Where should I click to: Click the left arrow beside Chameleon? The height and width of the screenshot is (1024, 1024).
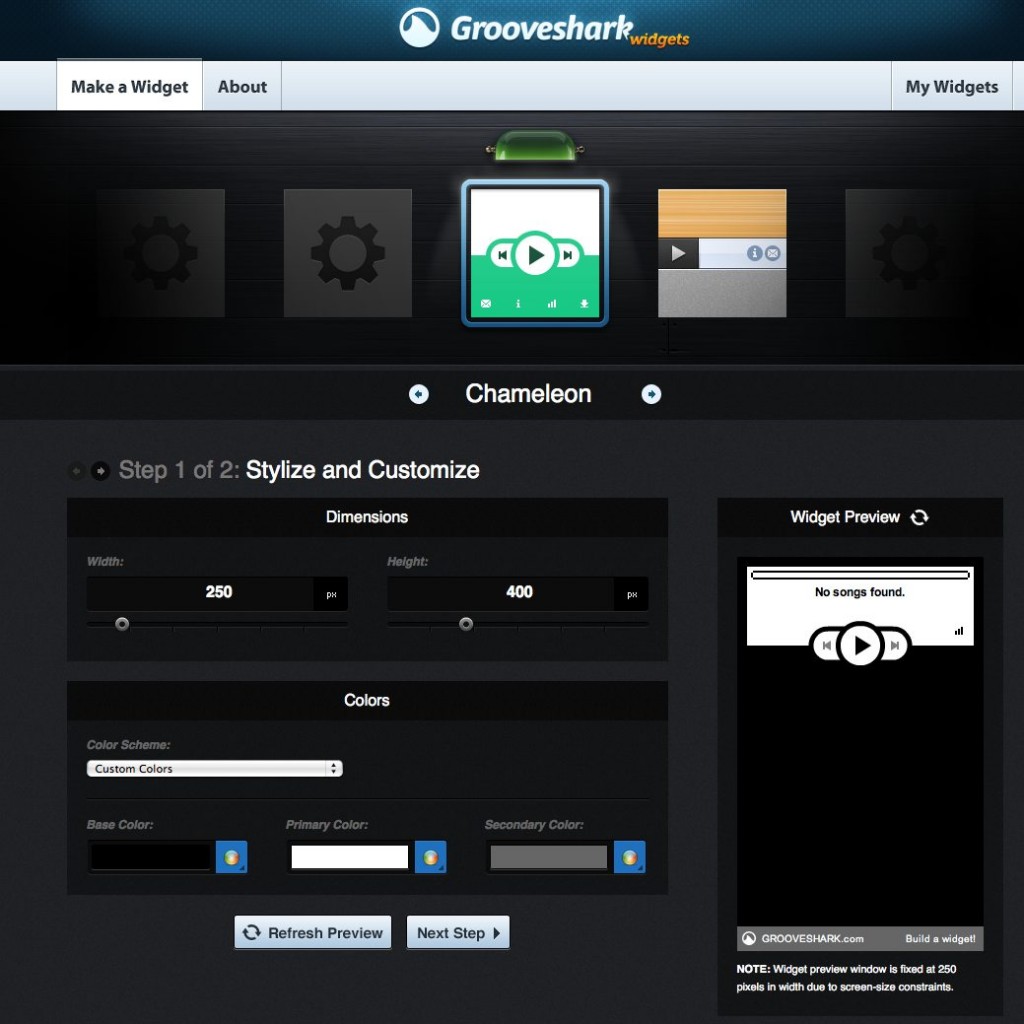coord(419,395)
